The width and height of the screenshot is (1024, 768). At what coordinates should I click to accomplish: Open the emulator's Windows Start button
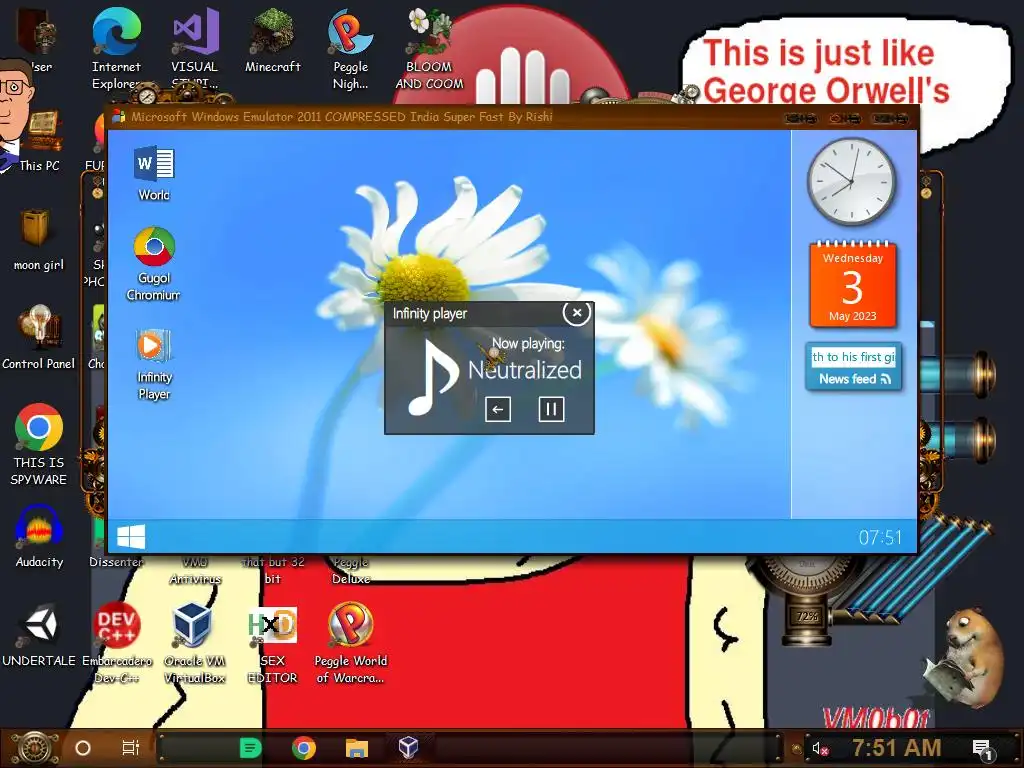[x=131, y=537]
